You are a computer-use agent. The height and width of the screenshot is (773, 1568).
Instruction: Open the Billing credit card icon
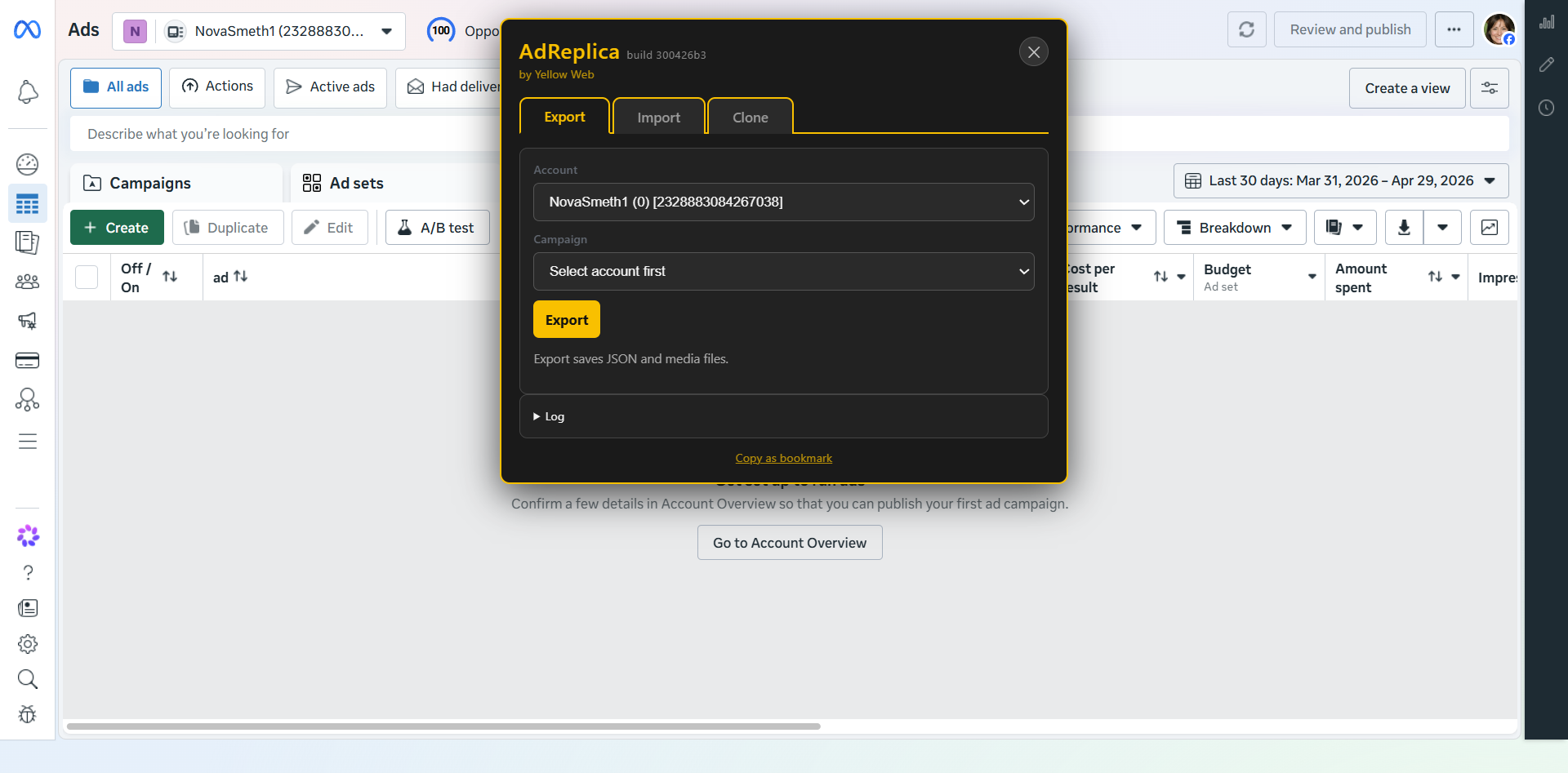28,360
